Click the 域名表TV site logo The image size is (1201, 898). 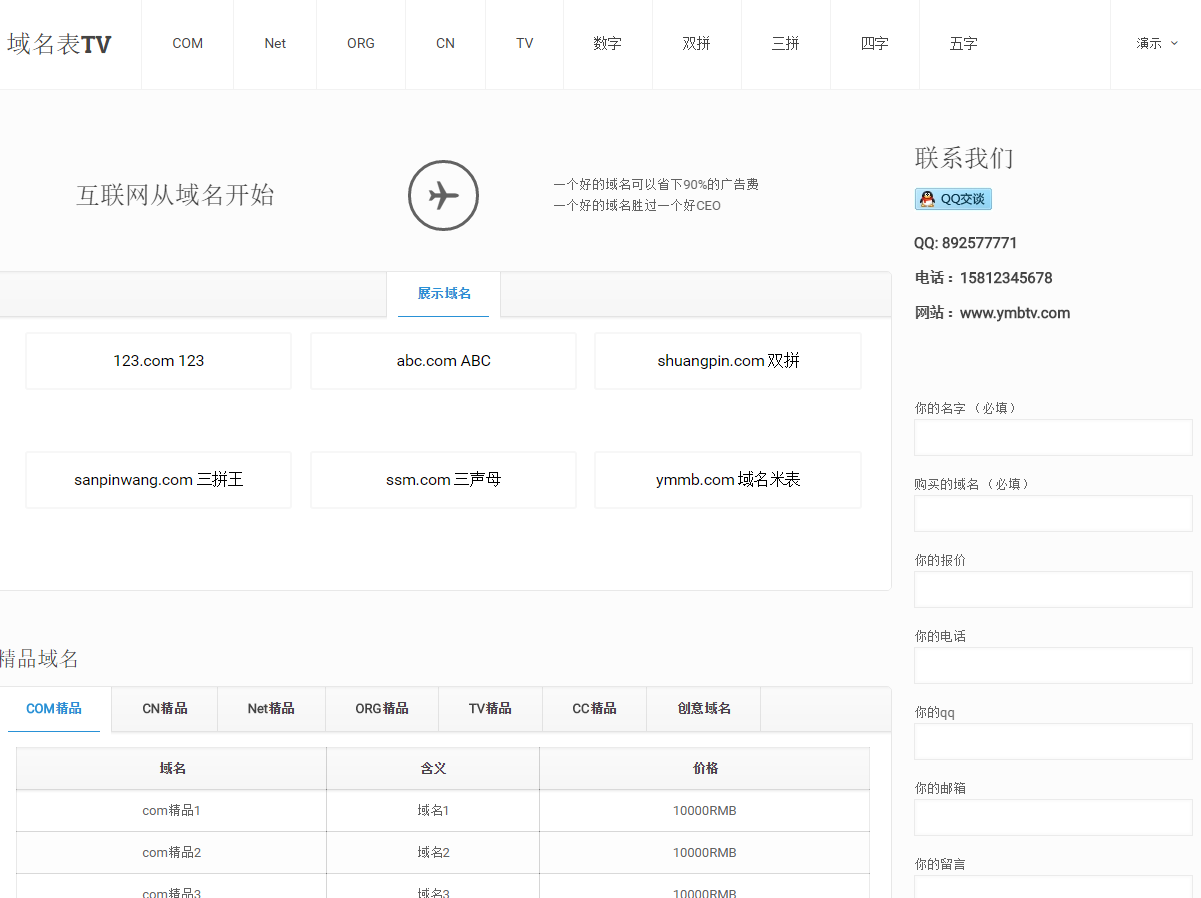[59, 44]
